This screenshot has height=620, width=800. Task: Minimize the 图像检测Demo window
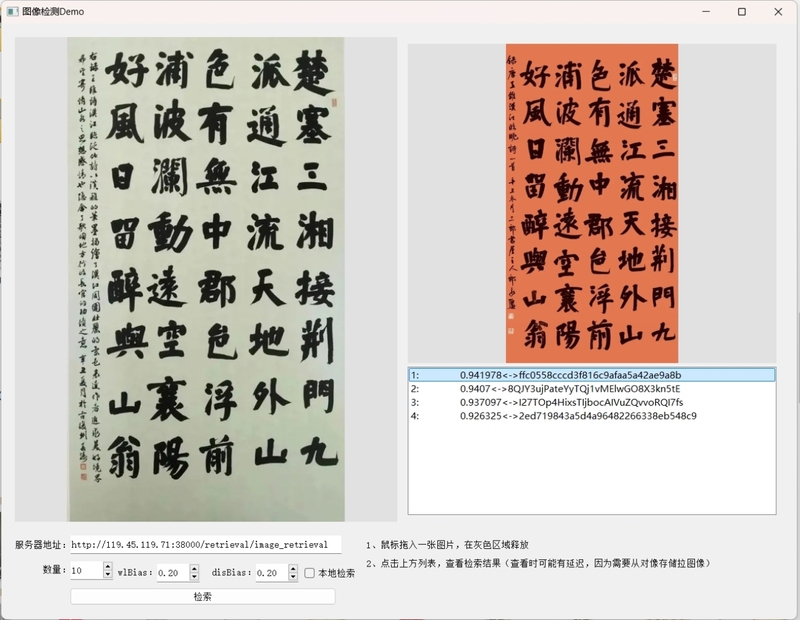click(x=706, y=11)
